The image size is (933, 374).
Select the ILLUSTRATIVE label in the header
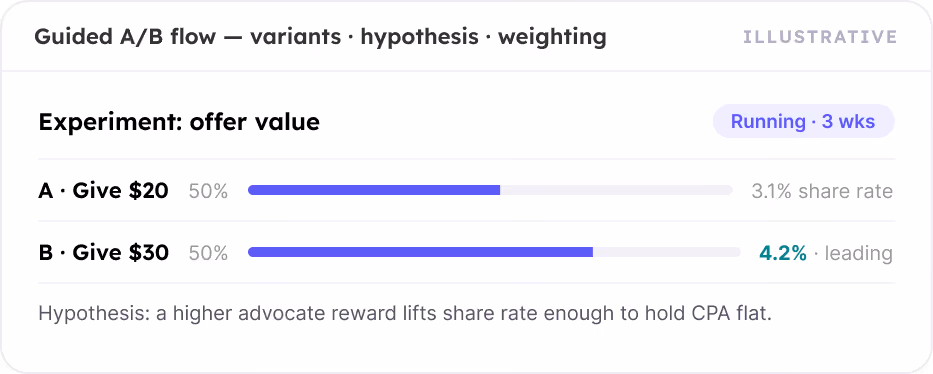(x=820, y=37)
